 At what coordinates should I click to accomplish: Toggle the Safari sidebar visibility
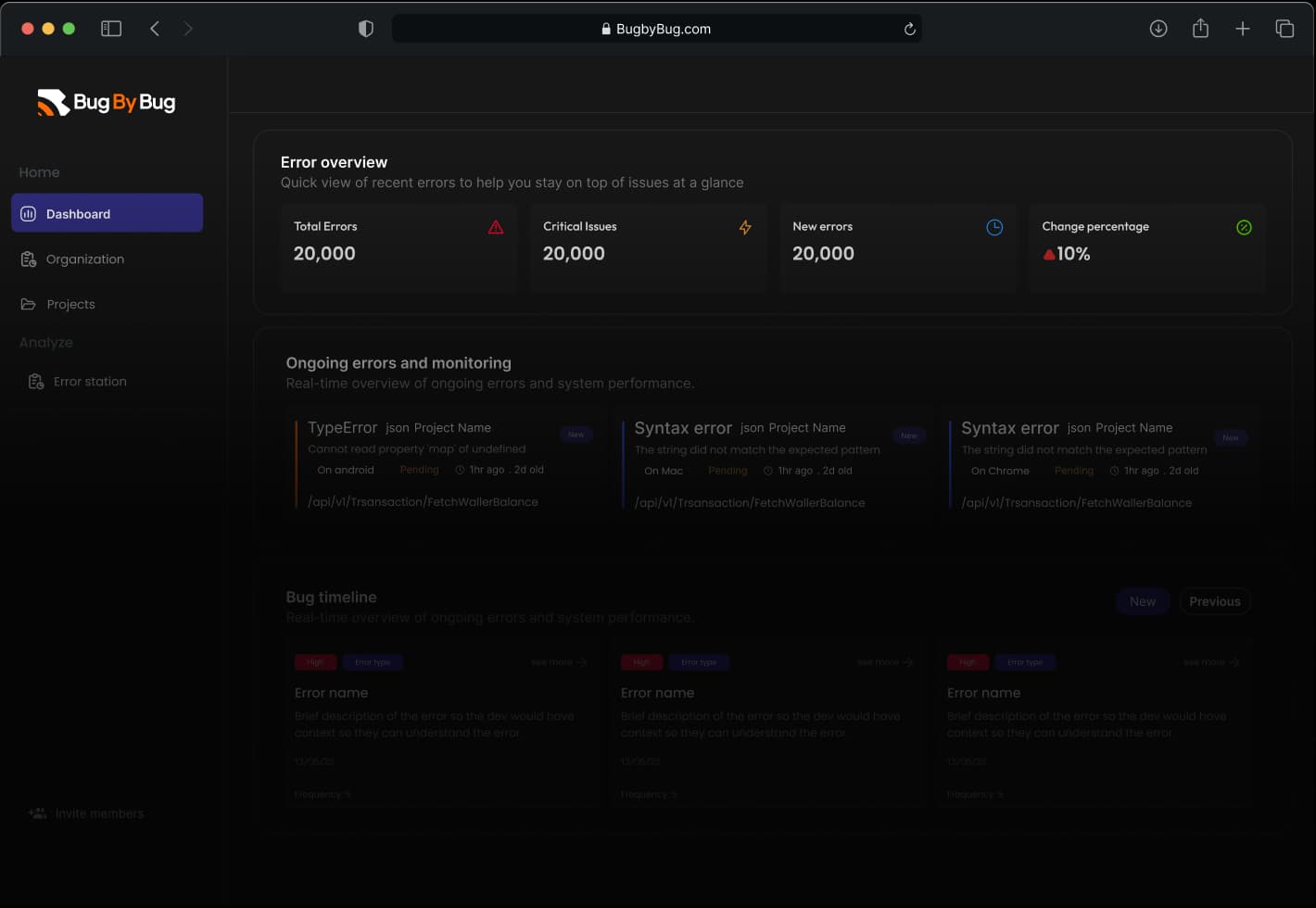point(110,28)
